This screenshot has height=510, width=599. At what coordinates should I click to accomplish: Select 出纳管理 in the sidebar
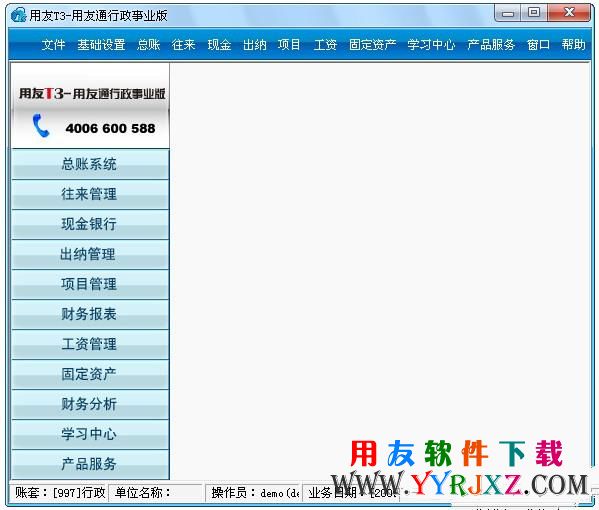[90, 254]
